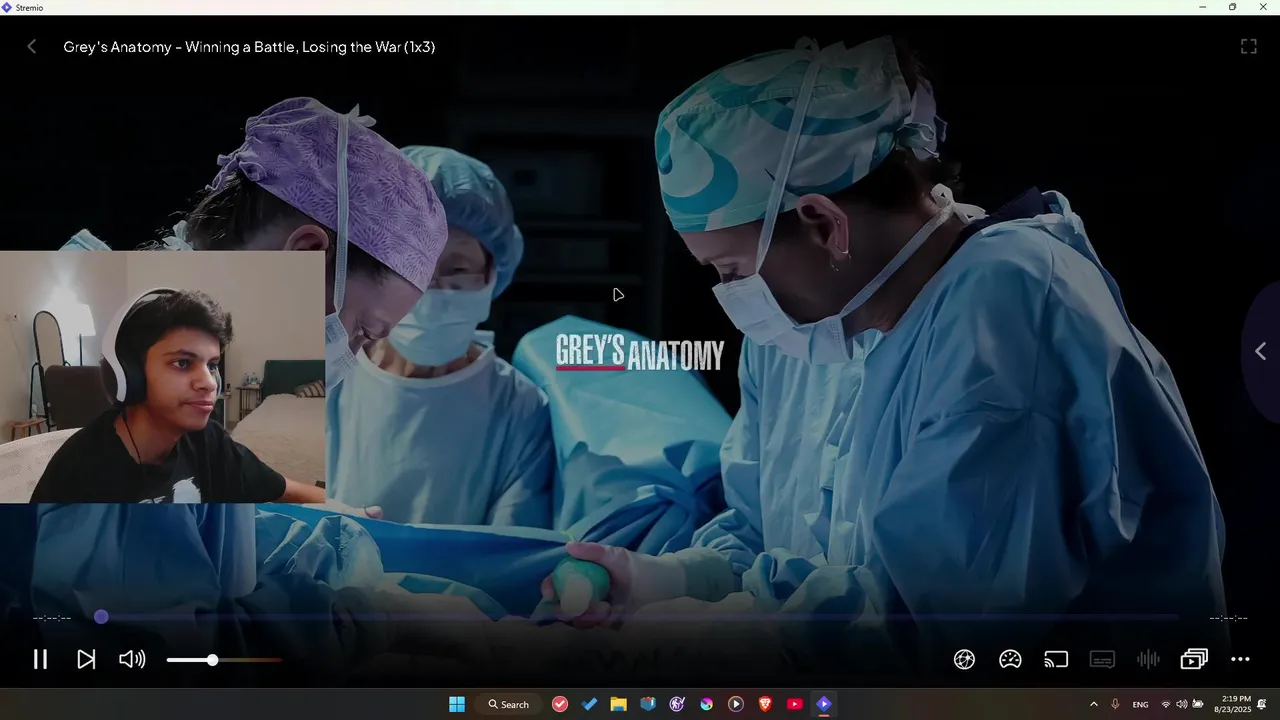
Task: Open the blue checkmark To Do app
Action: [589, 704]
